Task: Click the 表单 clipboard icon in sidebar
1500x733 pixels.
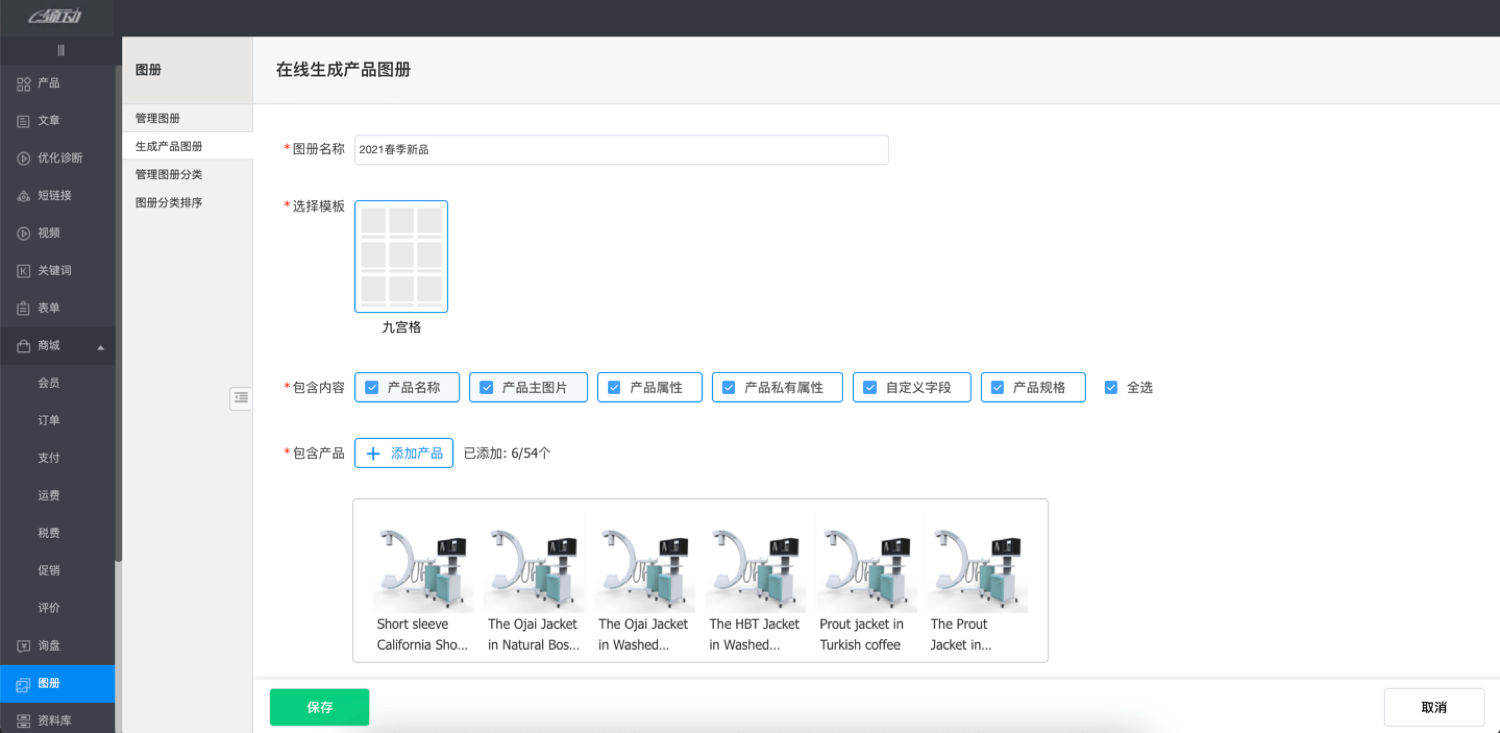Action: tap(24, 308)
